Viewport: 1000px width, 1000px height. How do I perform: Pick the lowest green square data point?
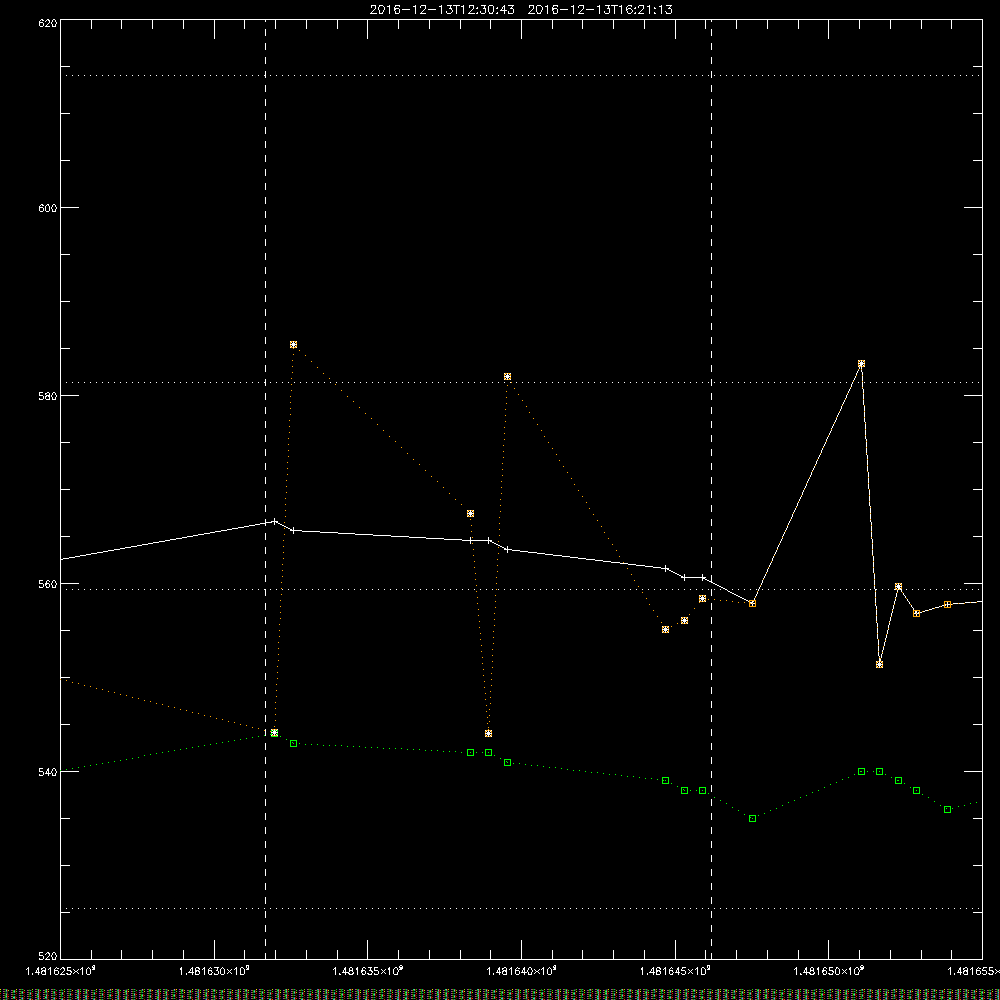pyautogui.click(x=753, y=818)
